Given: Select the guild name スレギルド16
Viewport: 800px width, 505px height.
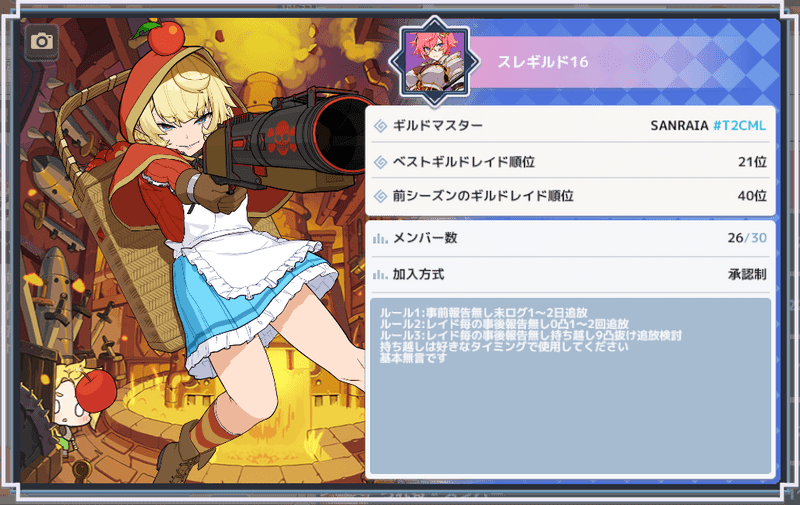Looking at the screenshot, I should (543, 62).
